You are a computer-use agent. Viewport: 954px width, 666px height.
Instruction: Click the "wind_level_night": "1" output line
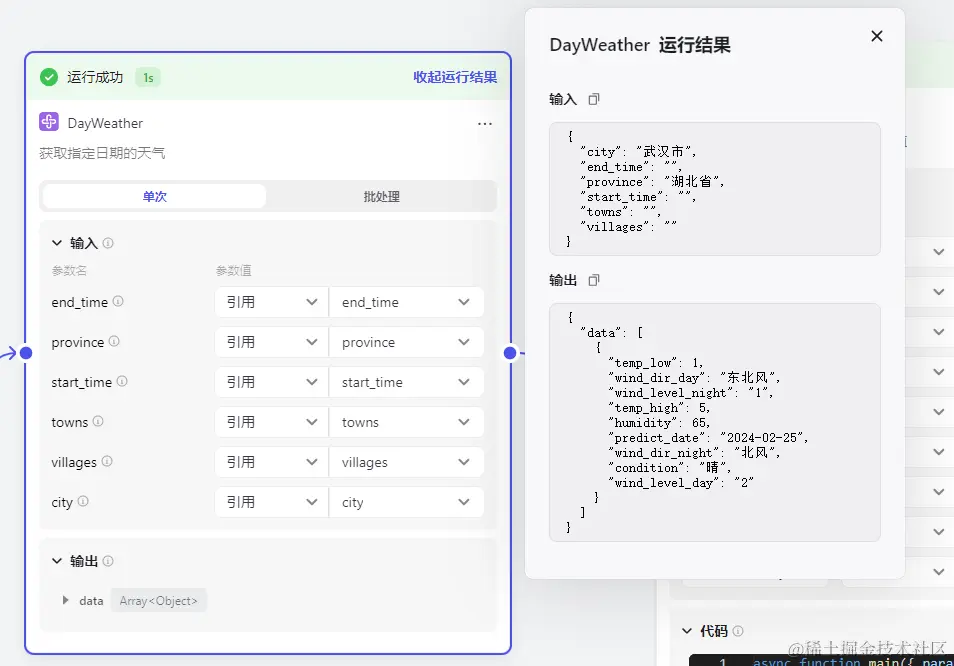pos(691,392)
